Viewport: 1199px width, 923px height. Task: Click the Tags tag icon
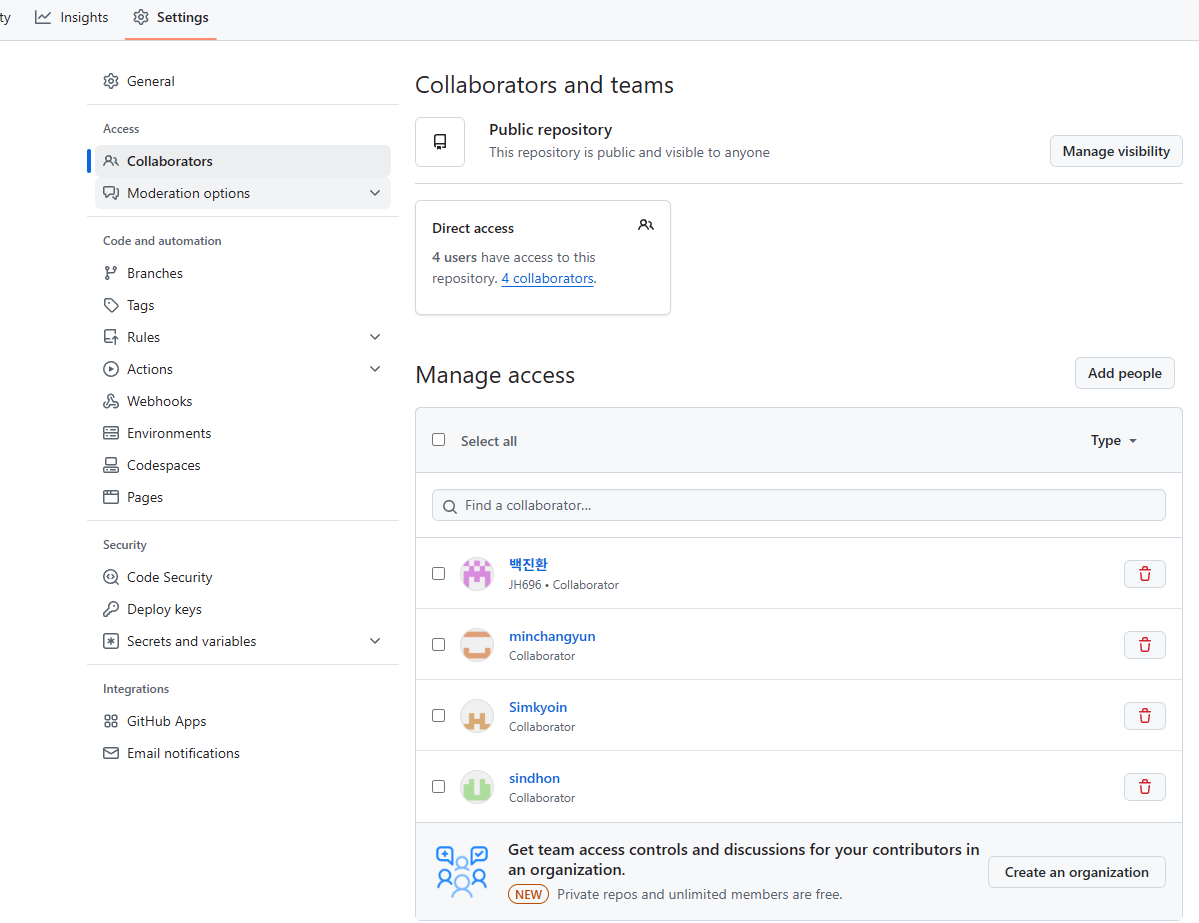coord(111,305)
